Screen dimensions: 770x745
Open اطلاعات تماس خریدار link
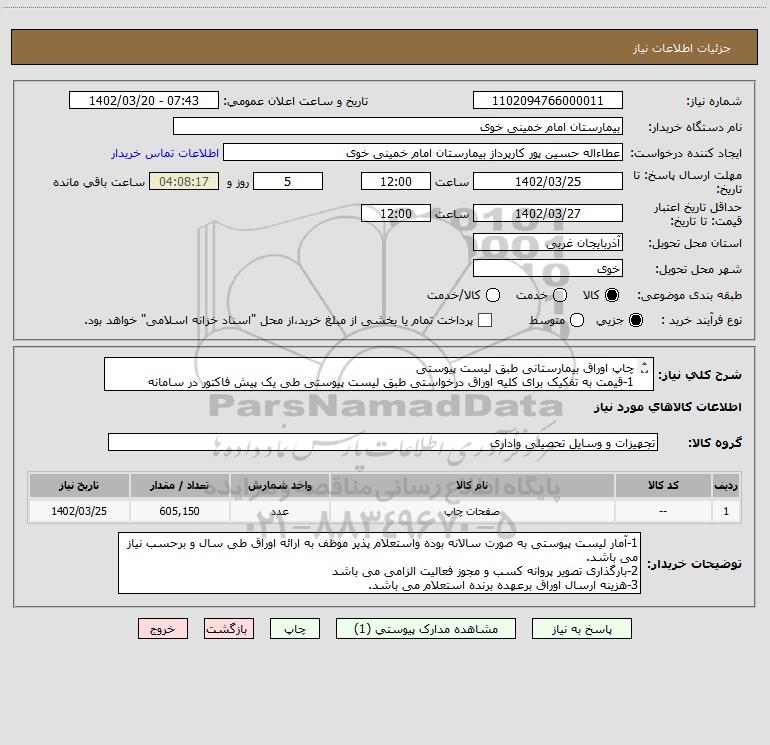[x=165, y=153]
